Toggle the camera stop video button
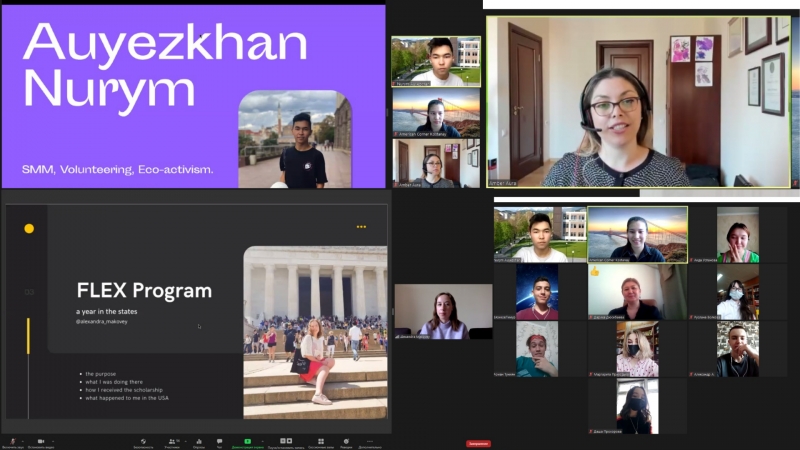 pyautogui.click(x=41, y=440)
